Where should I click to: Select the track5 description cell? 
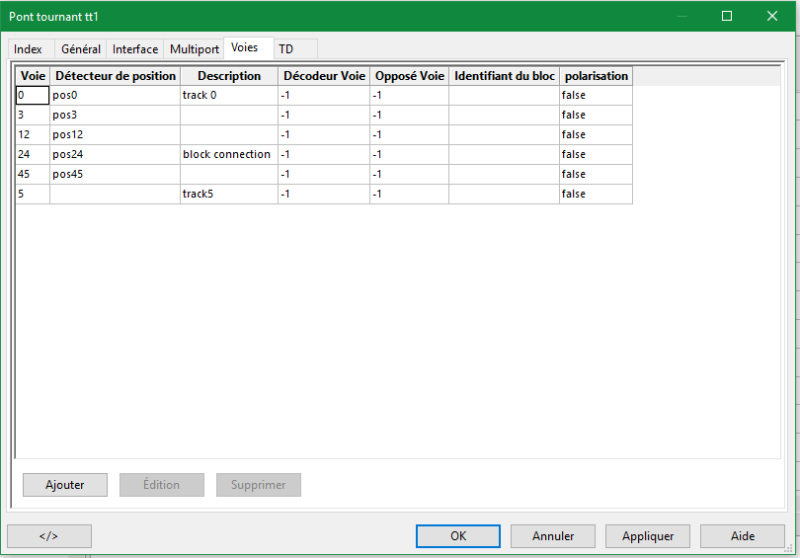point(228,194)
